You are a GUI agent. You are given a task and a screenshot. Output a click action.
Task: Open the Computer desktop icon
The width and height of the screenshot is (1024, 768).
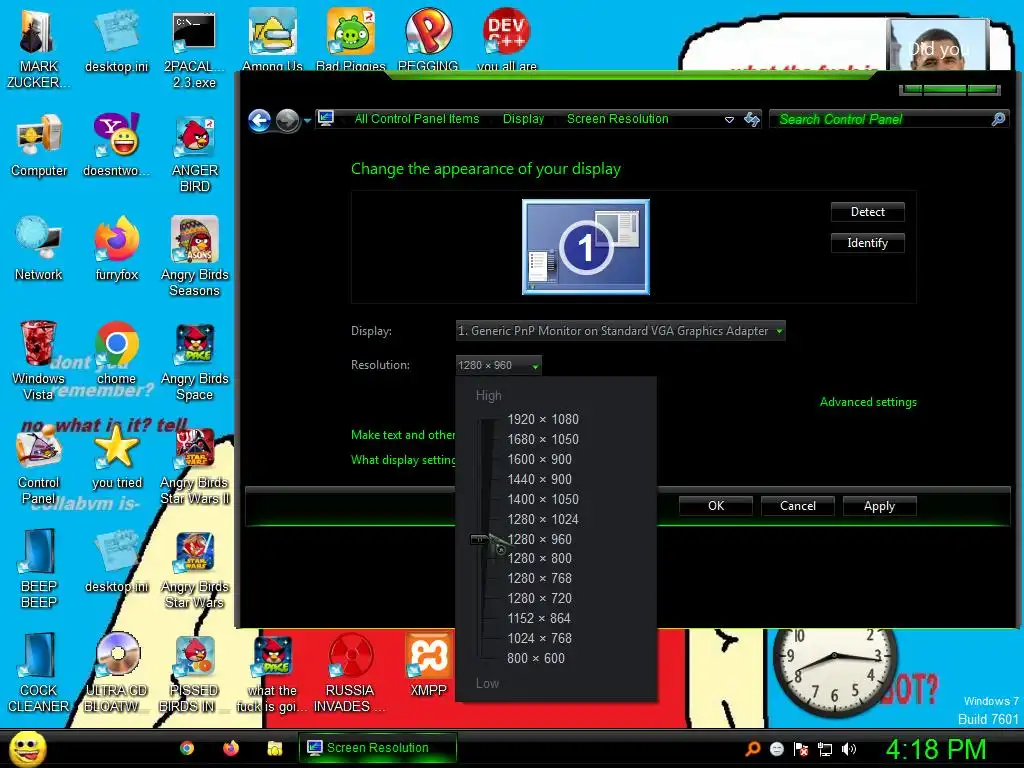pyautogui.click(x=39, y=146)
